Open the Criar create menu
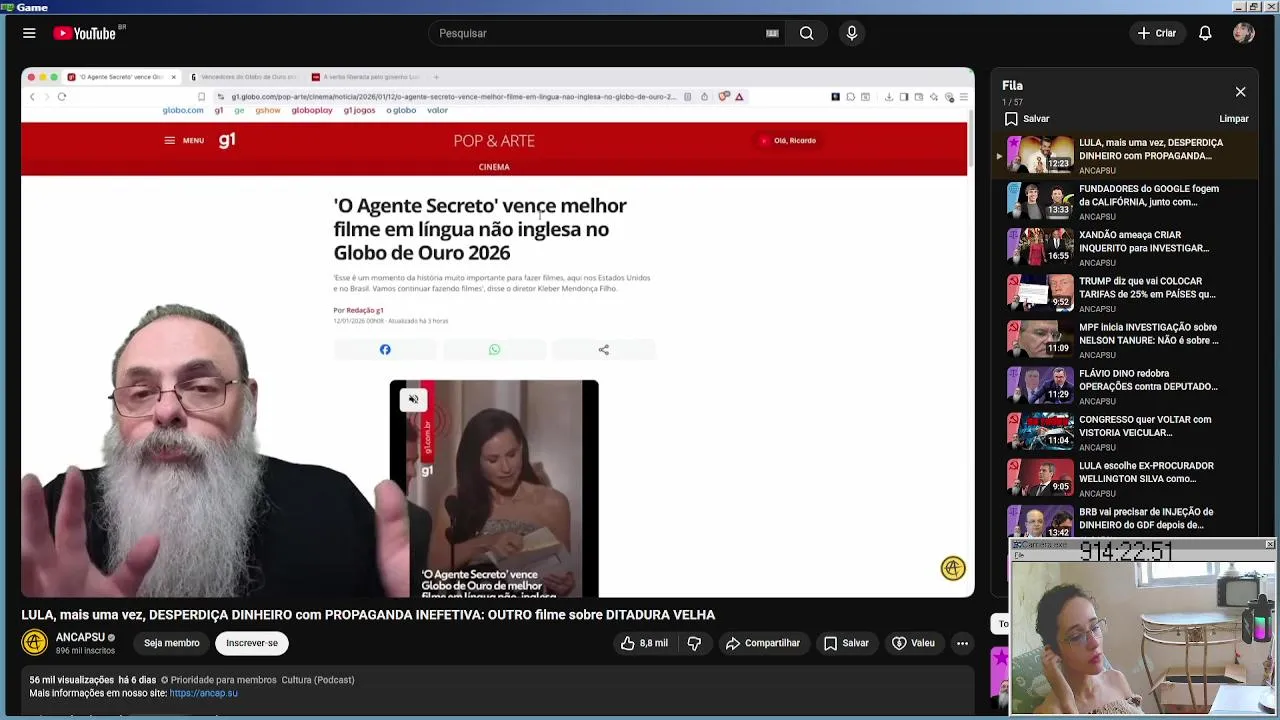Screen dimensions: 1280x720 pos(1157,33)
